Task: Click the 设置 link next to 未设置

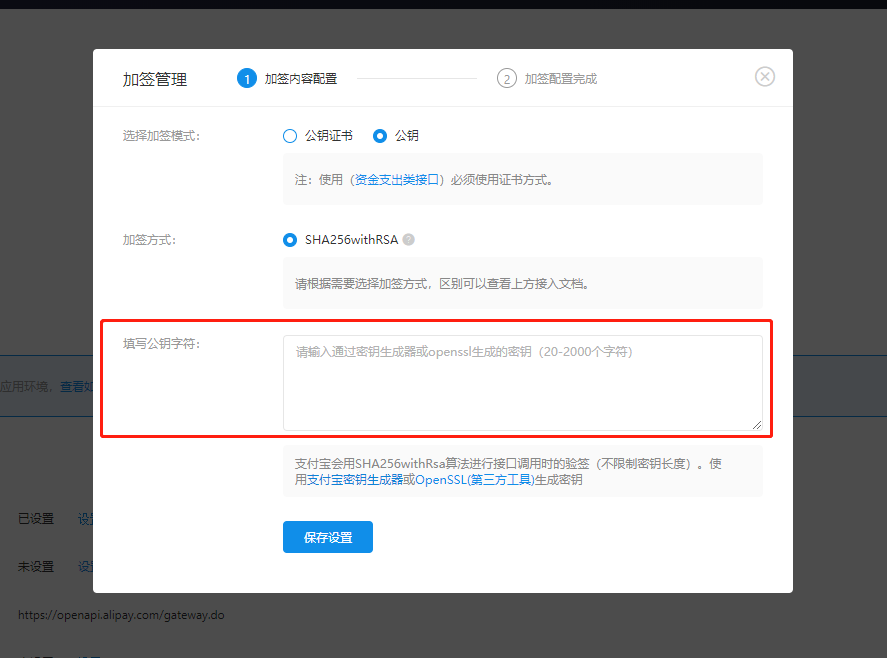Action: click(85, 567)
